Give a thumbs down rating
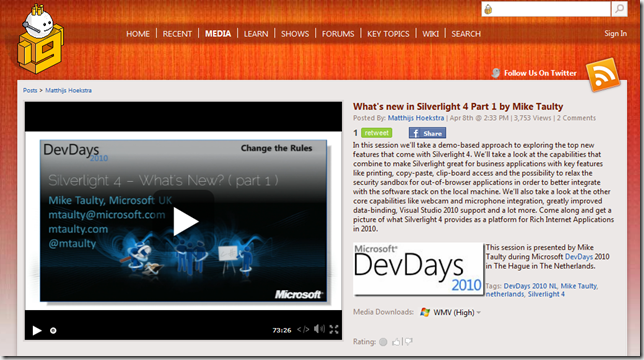Image resolution: width=644 pixels, height=360 pixels. pos(409,342)
